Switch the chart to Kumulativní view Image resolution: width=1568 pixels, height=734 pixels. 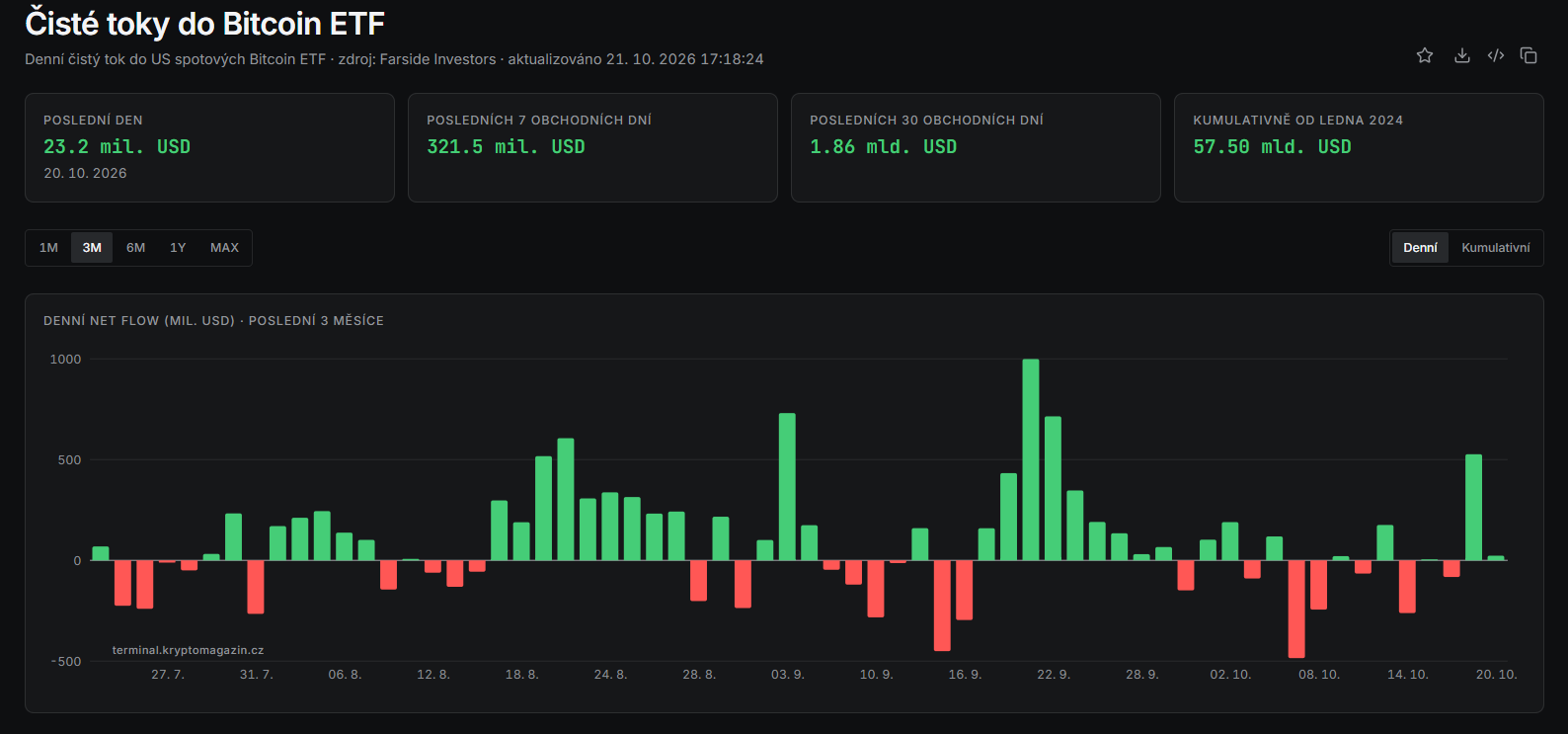tap(1496, 248)
